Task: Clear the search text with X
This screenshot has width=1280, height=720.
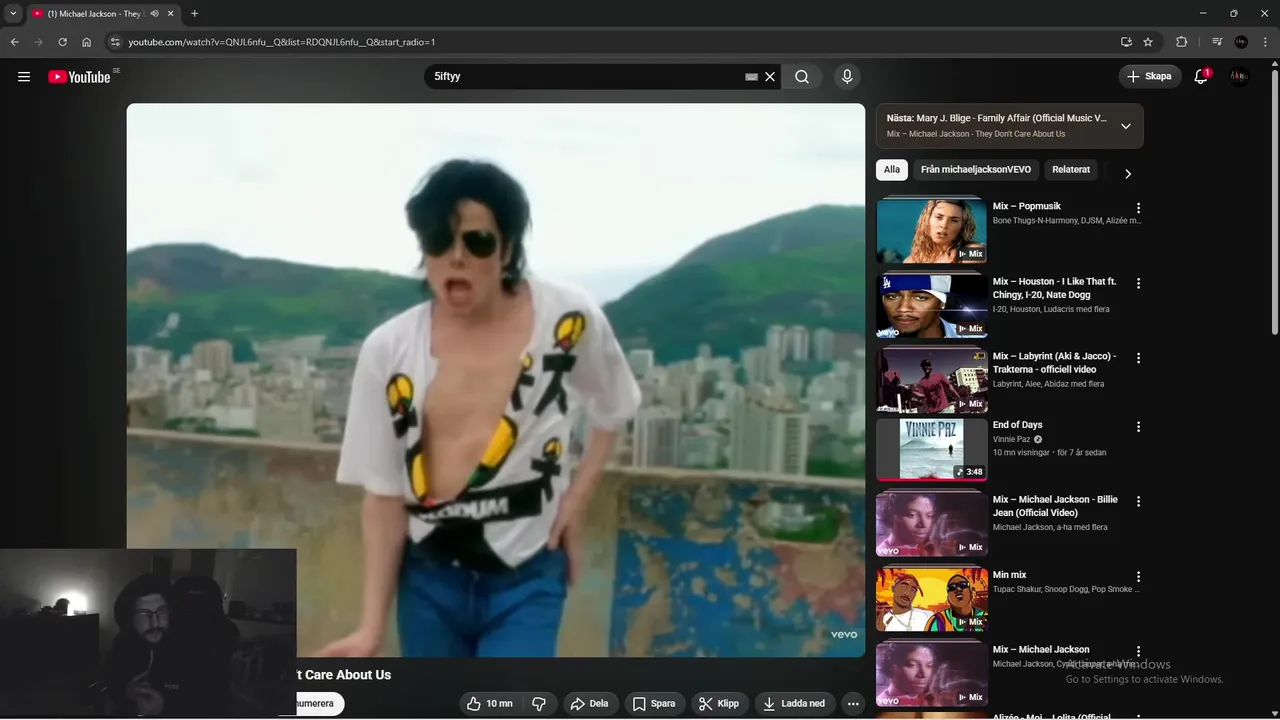Action: click(770, 77)
